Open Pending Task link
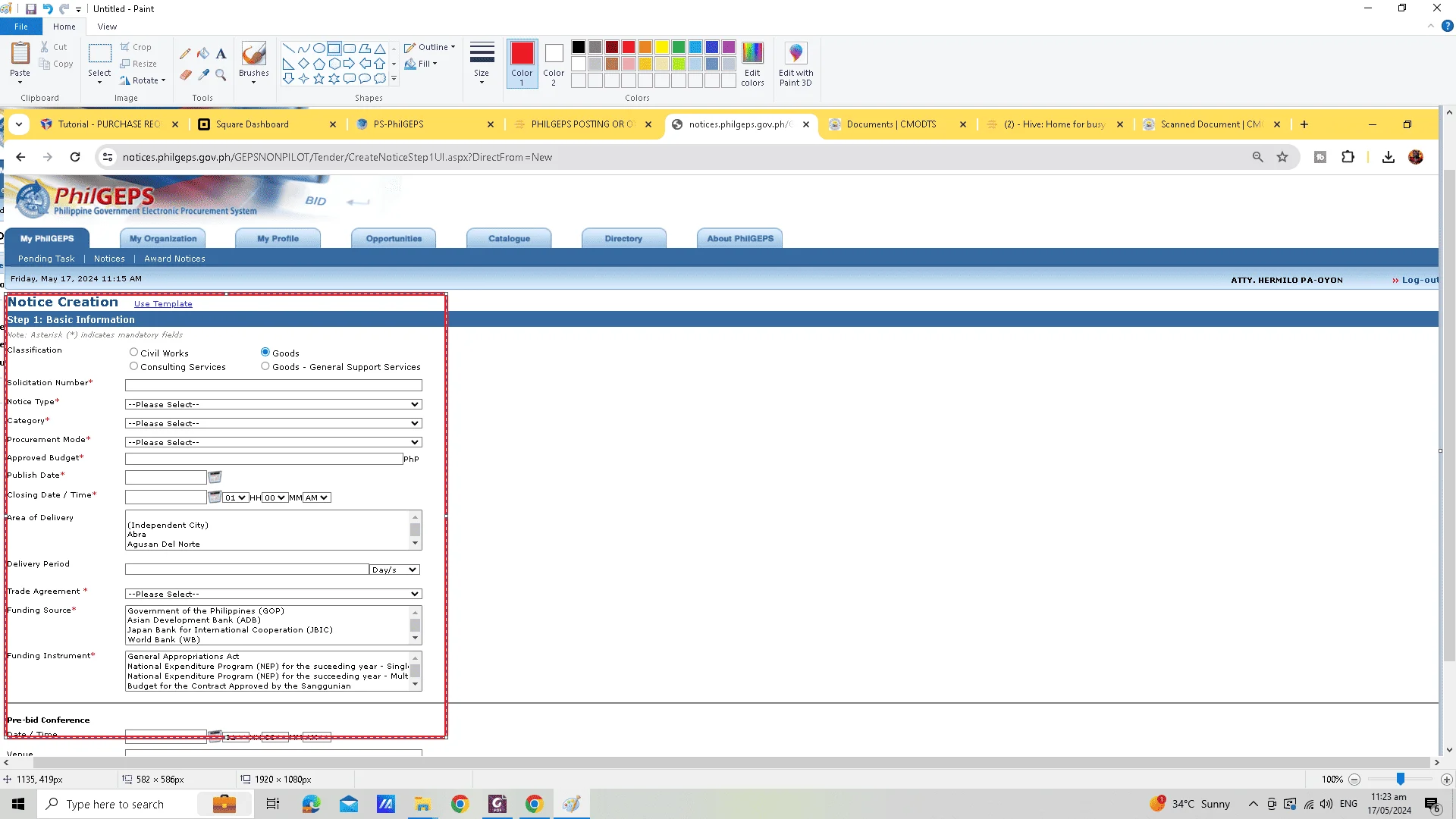The height and width of the screenshot is (819, 1456). pyautogui.click(x=46, y=259)
